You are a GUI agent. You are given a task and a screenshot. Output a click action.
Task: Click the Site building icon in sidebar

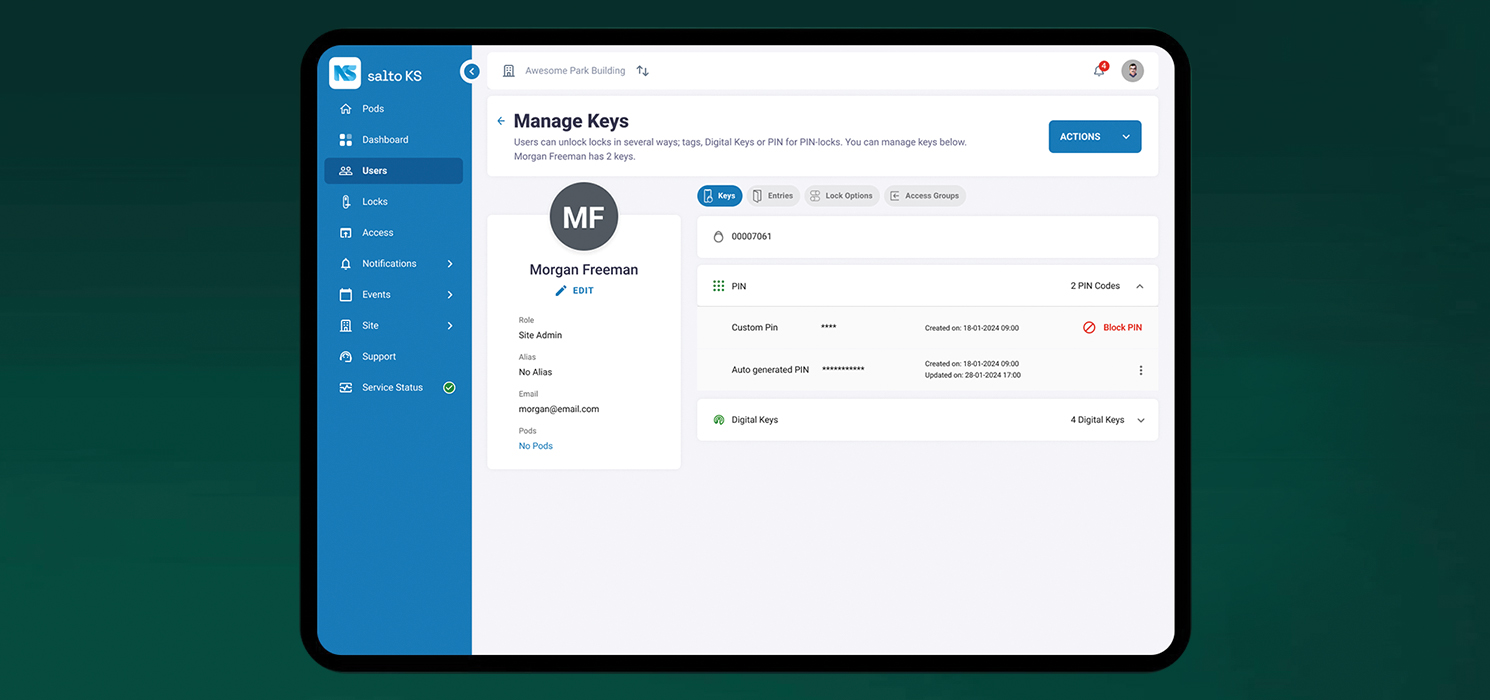(x=346, y=326)
